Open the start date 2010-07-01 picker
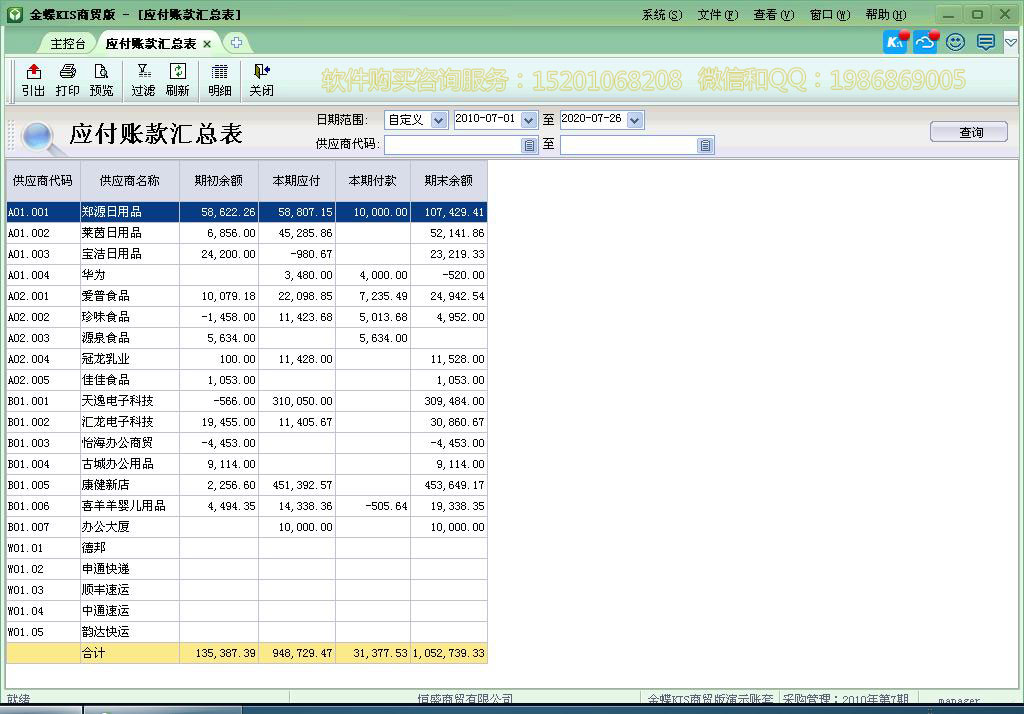1024x714 pixels. point(528,120)
